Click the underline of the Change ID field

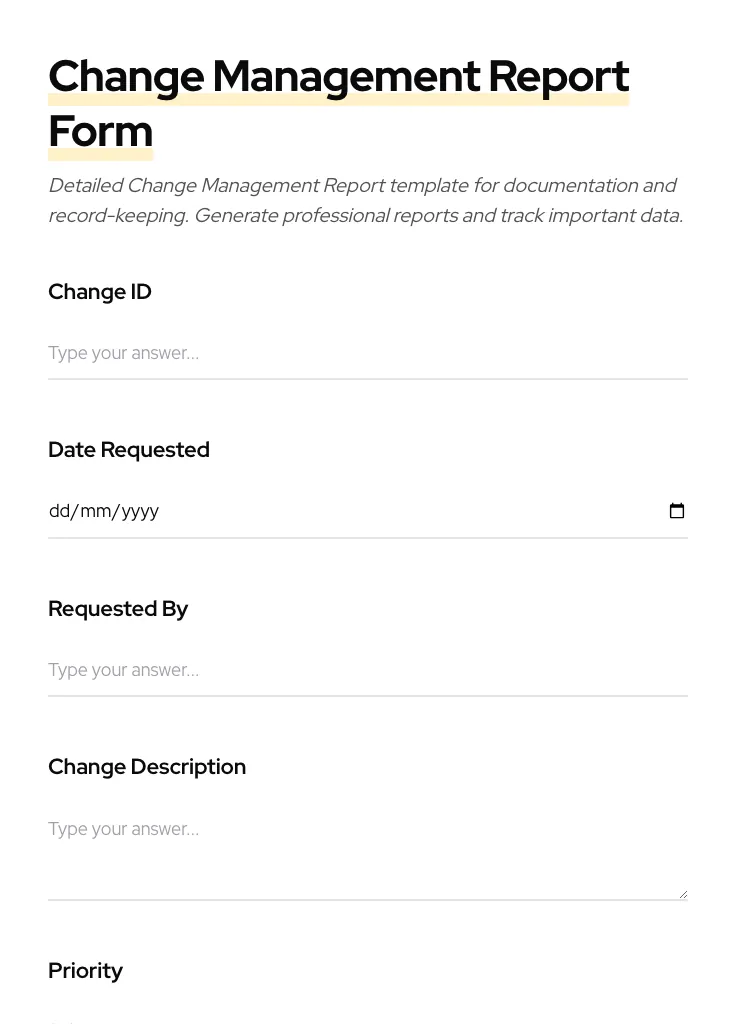368,379
